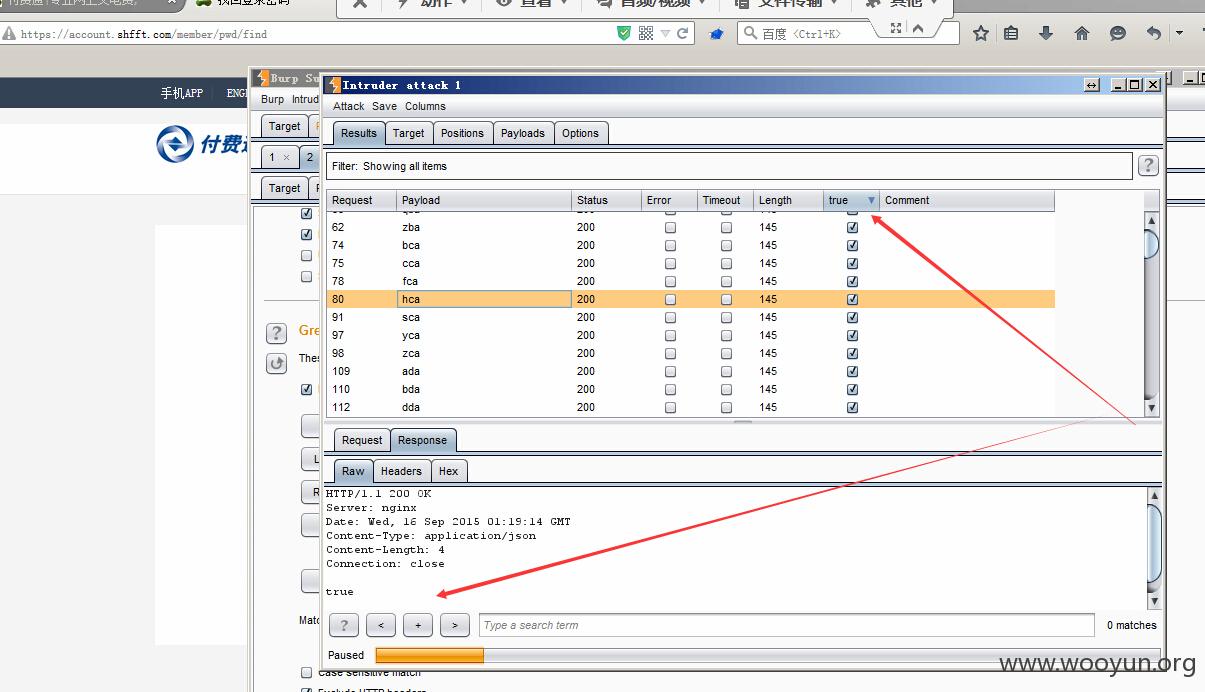Toggle Timeout checkbox for payload ada
The width and height of the screenshot is (1205, 692).
[x=726, y=371]
